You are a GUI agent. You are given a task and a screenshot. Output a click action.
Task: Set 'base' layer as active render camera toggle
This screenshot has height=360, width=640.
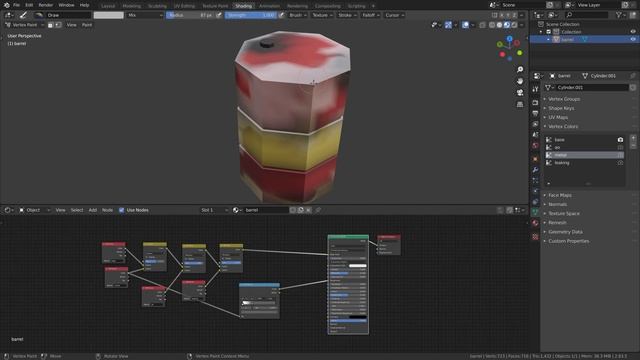coord(620,140)
